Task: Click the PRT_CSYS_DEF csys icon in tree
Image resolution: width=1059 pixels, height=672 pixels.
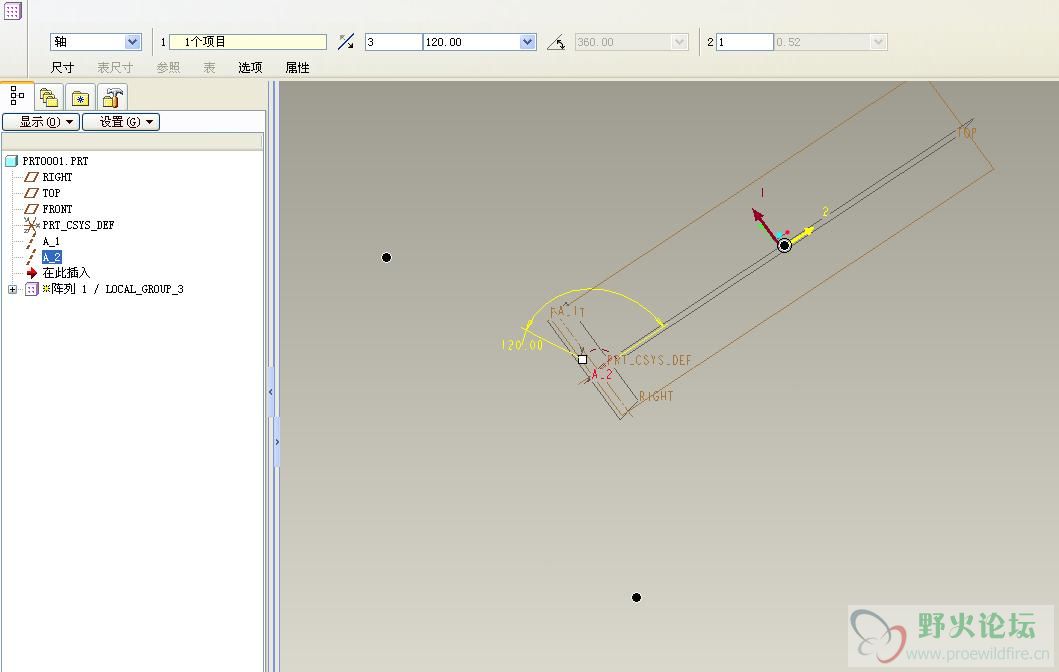Action: click(x=31, y=225)
